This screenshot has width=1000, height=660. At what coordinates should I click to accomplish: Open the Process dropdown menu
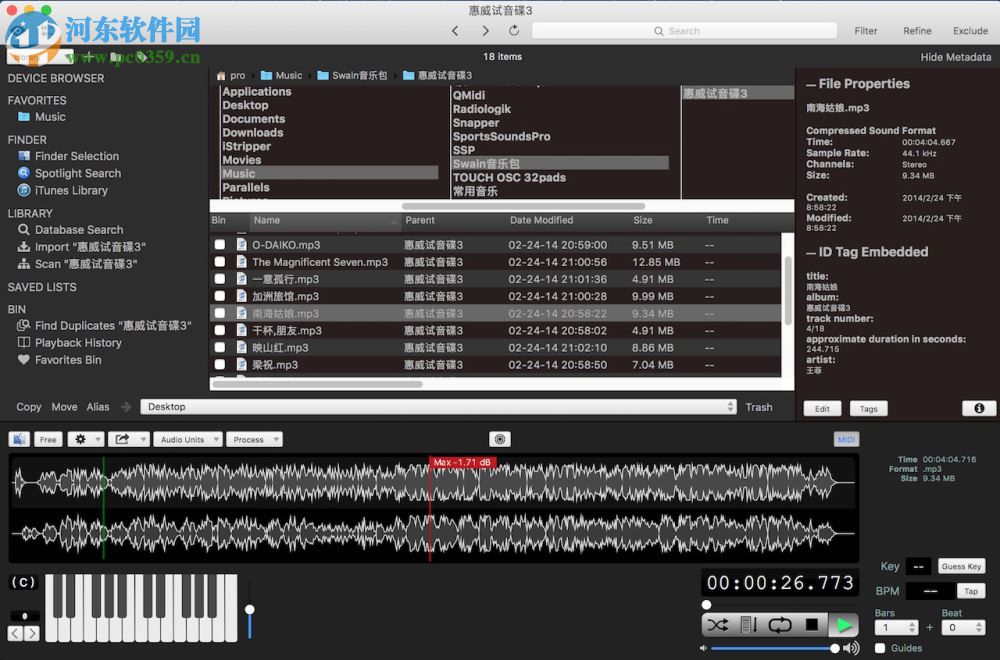point(253,439)
